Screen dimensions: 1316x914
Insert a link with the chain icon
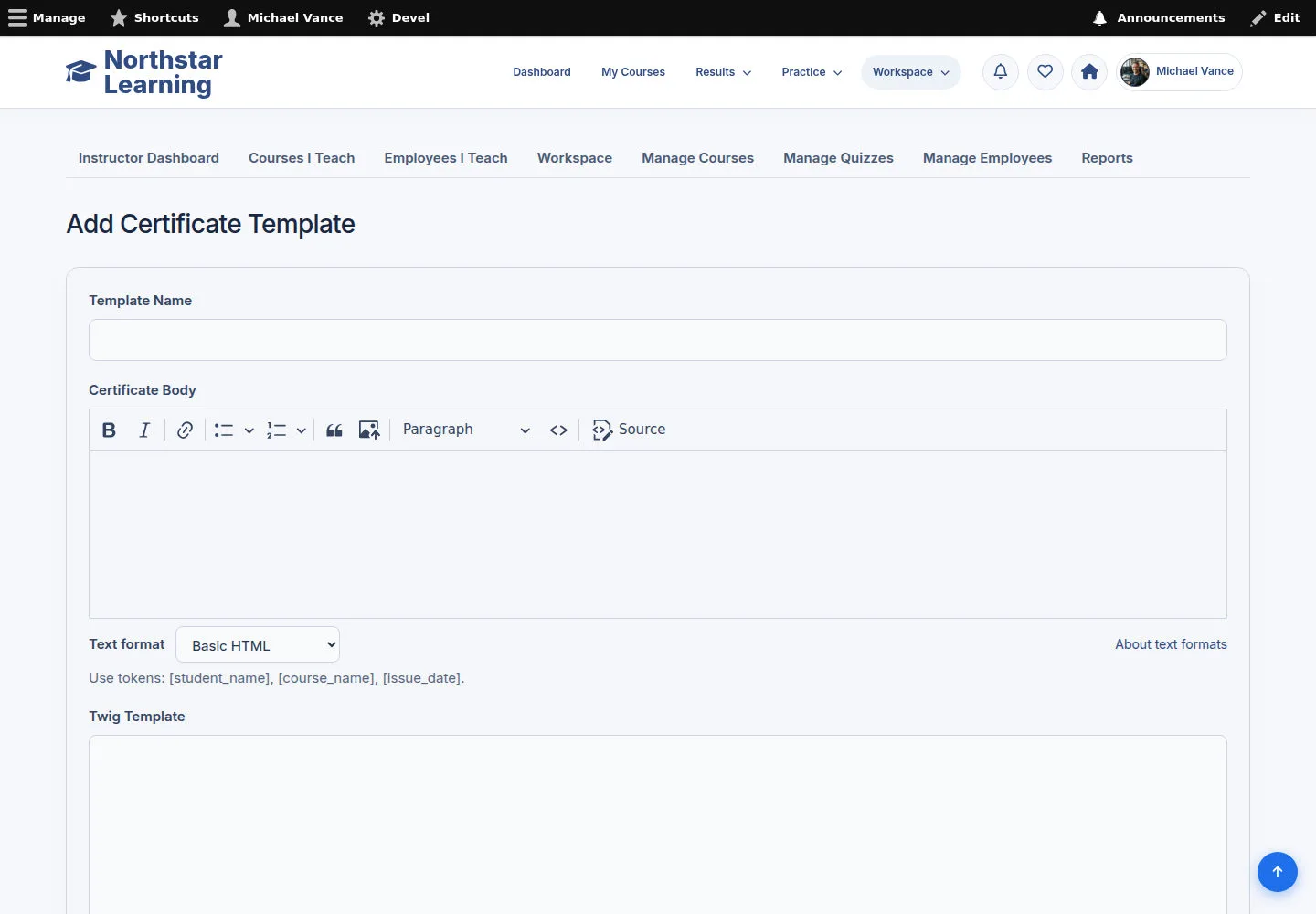[x=185, y=430]
